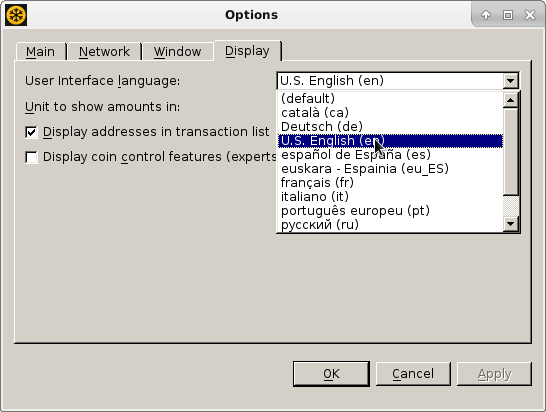
Task: Click the scroll-up arrow in language list
Action: click(510, 100)
